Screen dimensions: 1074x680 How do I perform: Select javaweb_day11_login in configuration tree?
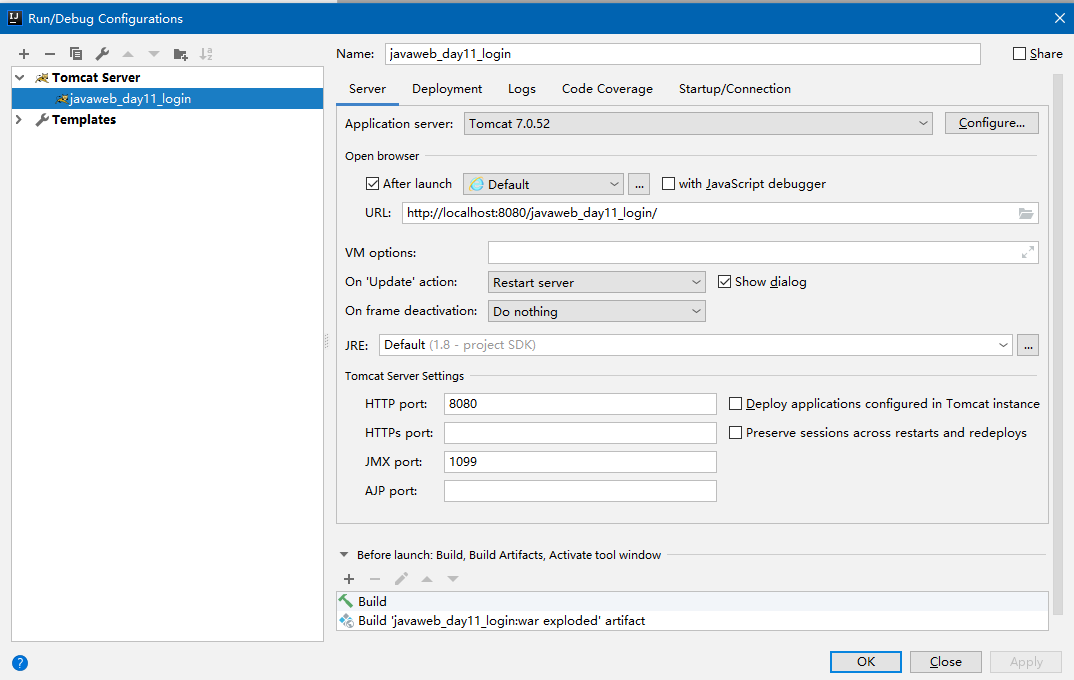click(167, 99)
